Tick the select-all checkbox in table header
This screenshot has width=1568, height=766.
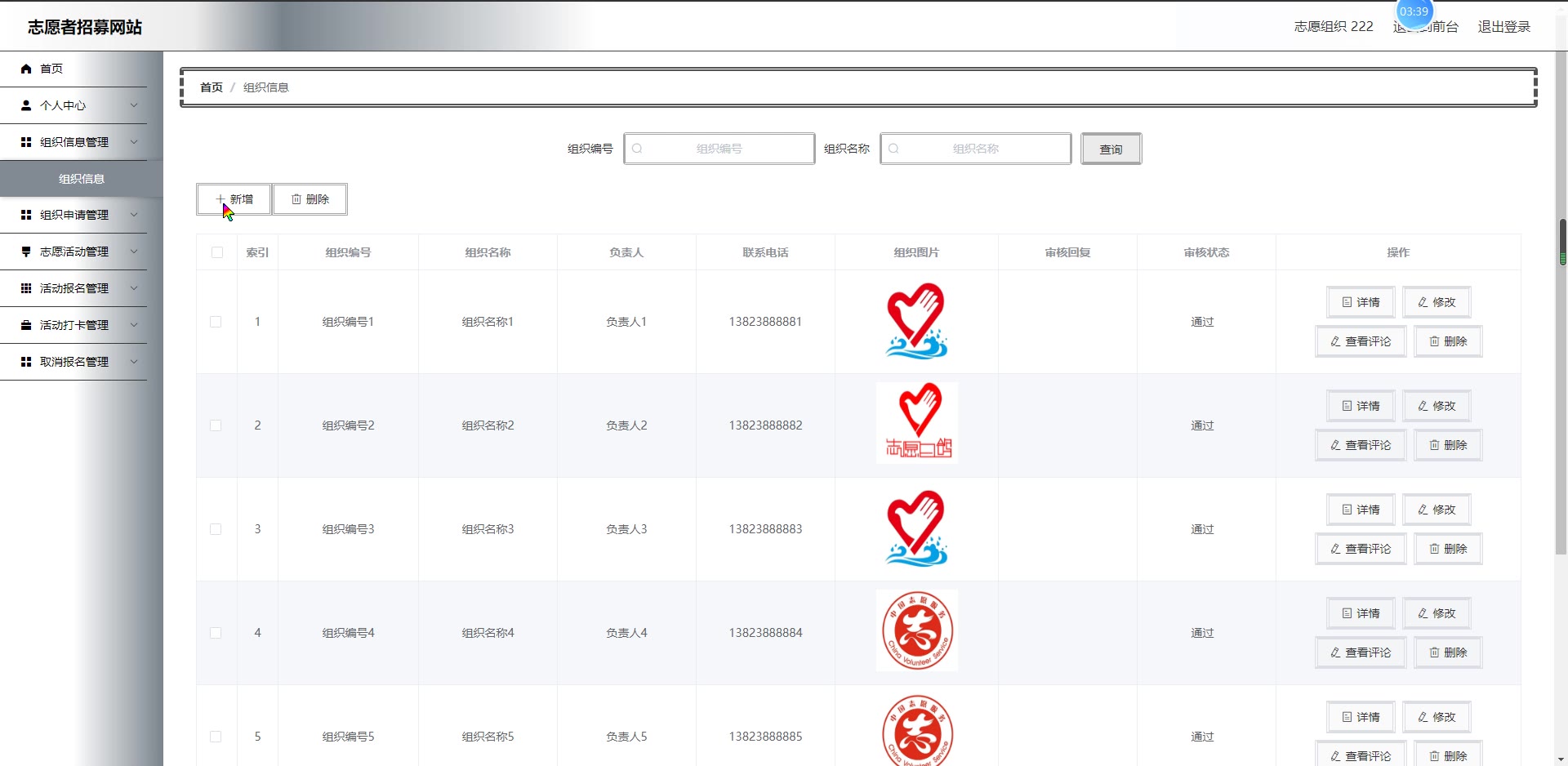217,252
